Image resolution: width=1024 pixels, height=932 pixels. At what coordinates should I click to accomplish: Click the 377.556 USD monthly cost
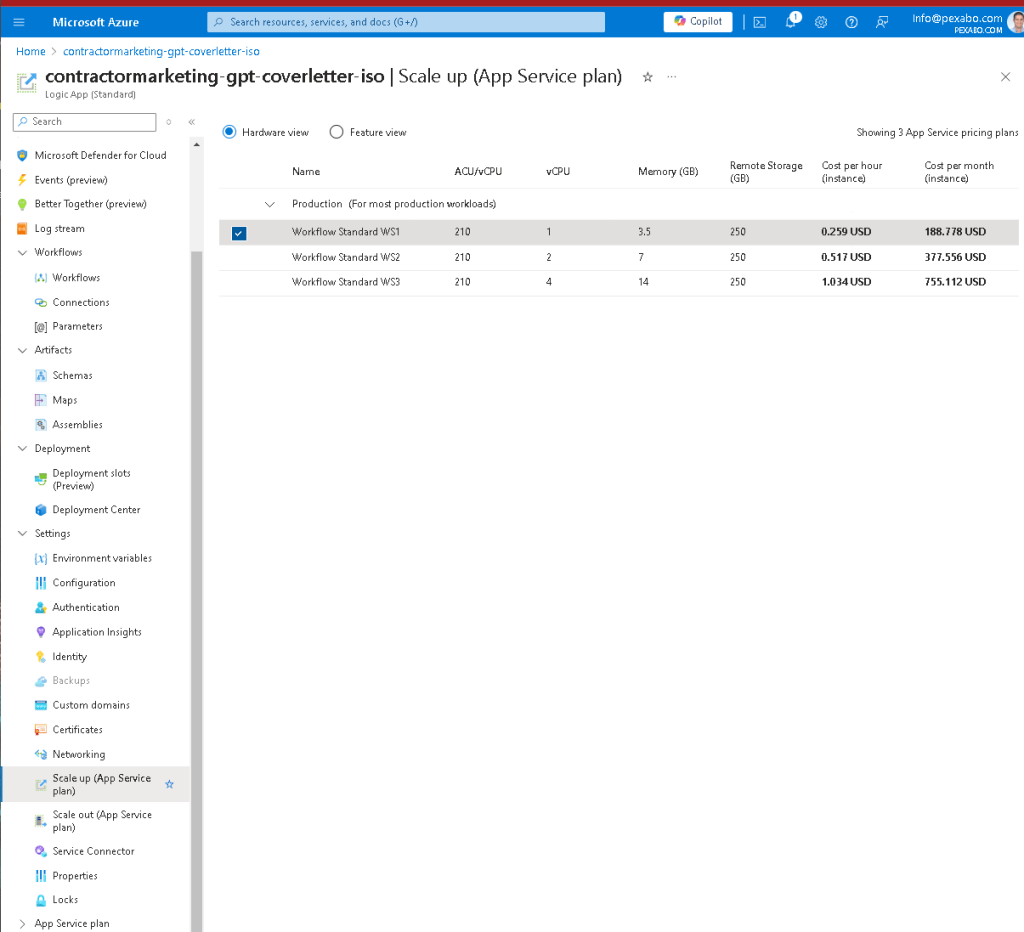pos(955,257)
